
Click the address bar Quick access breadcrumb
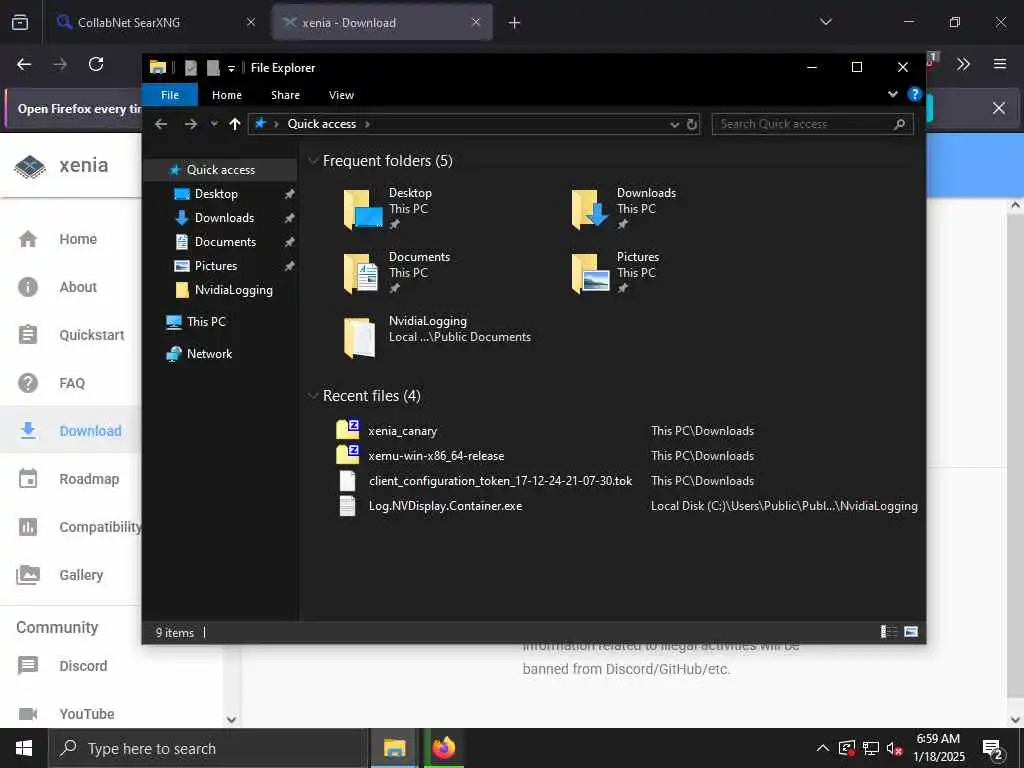point(321,124)
